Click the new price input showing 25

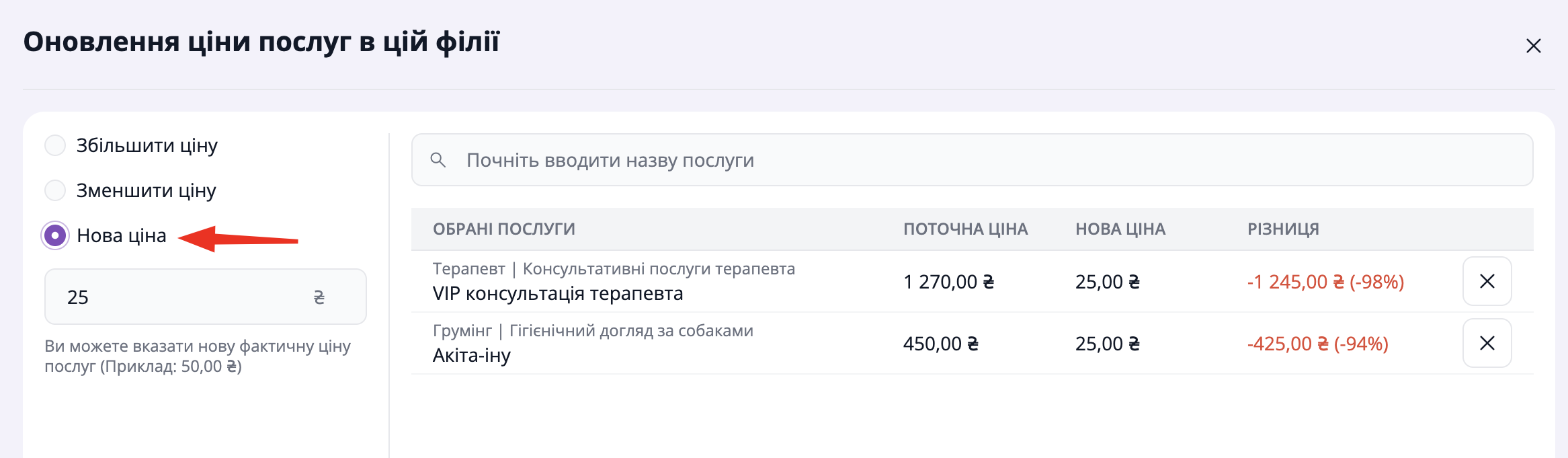(x=181, y=297)
